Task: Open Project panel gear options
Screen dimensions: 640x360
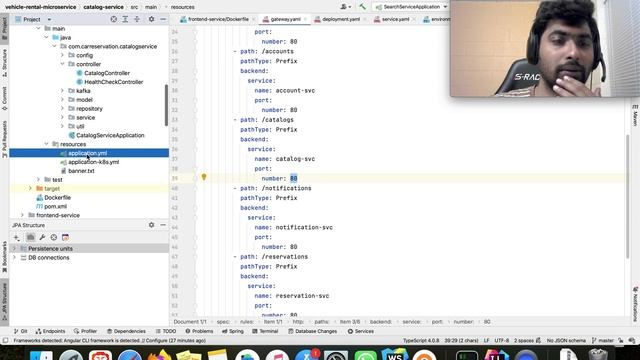Action: (x=151, y=19)
